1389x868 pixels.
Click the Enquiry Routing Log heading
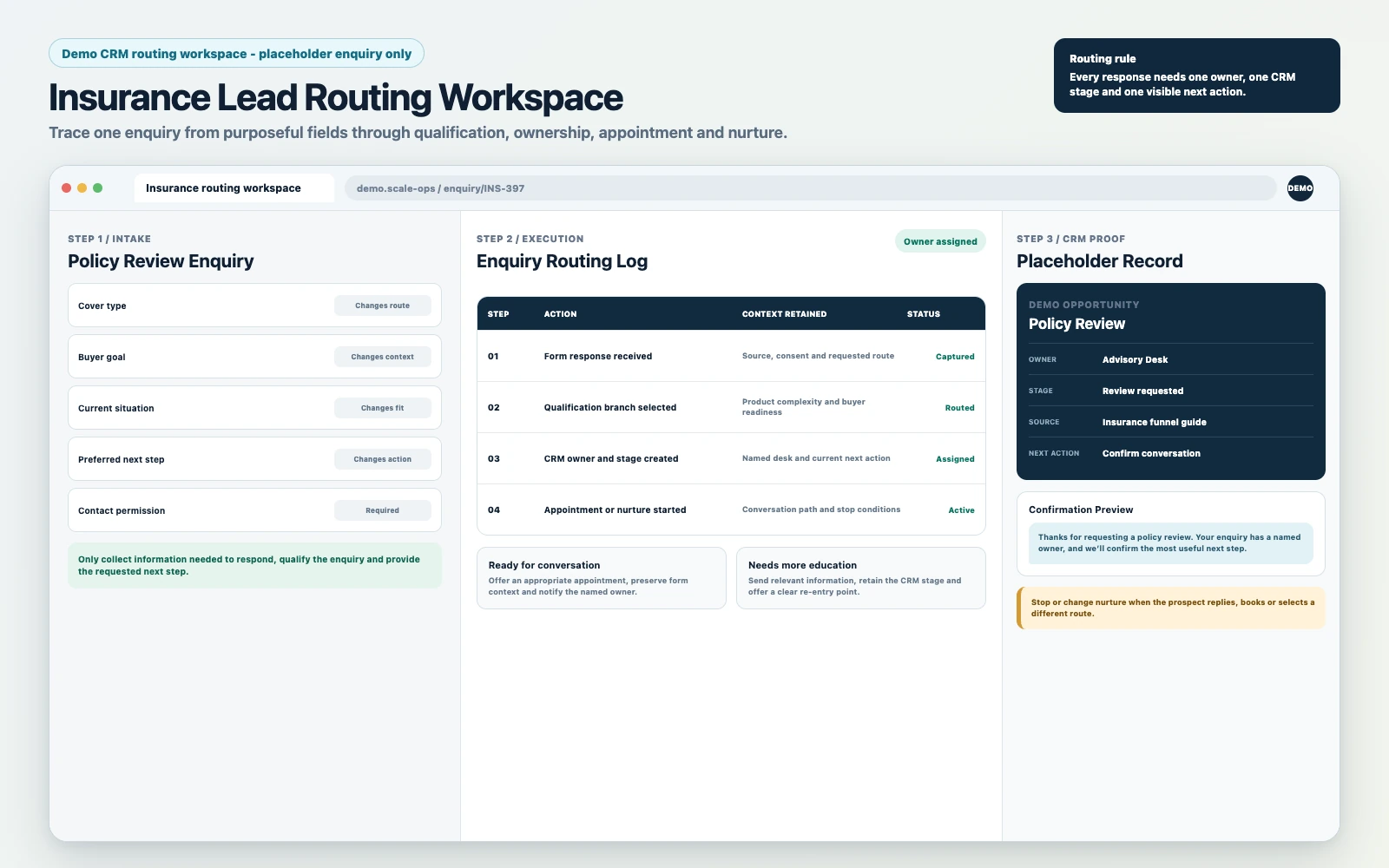562,261
